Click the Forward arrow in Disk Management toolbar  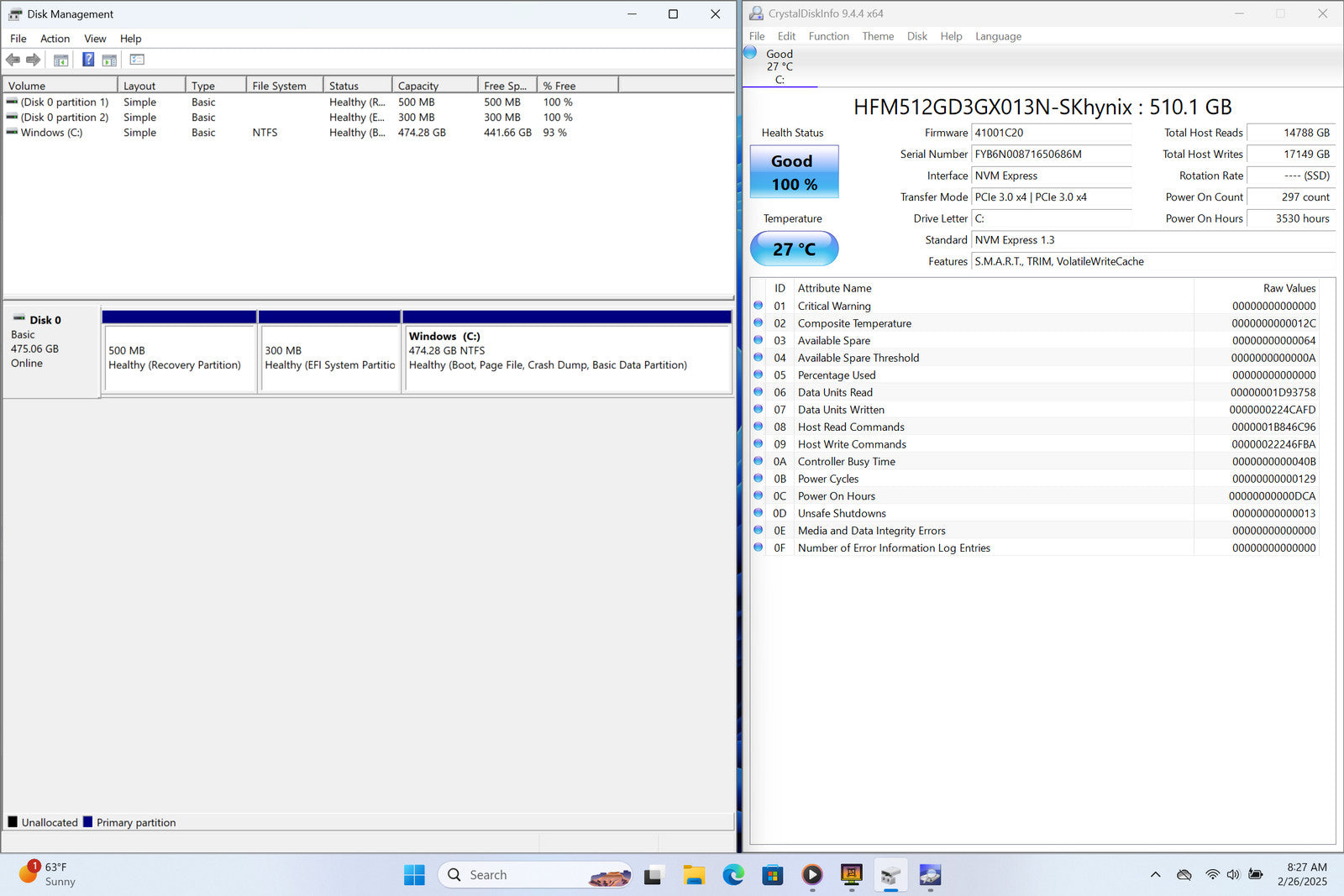click(34, 60)
